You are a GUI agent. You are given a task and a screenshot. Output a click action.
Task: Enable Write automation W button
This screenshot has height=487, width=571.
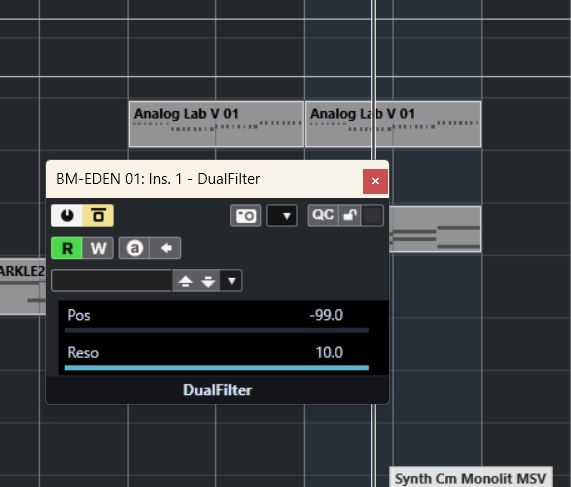pyautogui.click(x=98, y=248)
